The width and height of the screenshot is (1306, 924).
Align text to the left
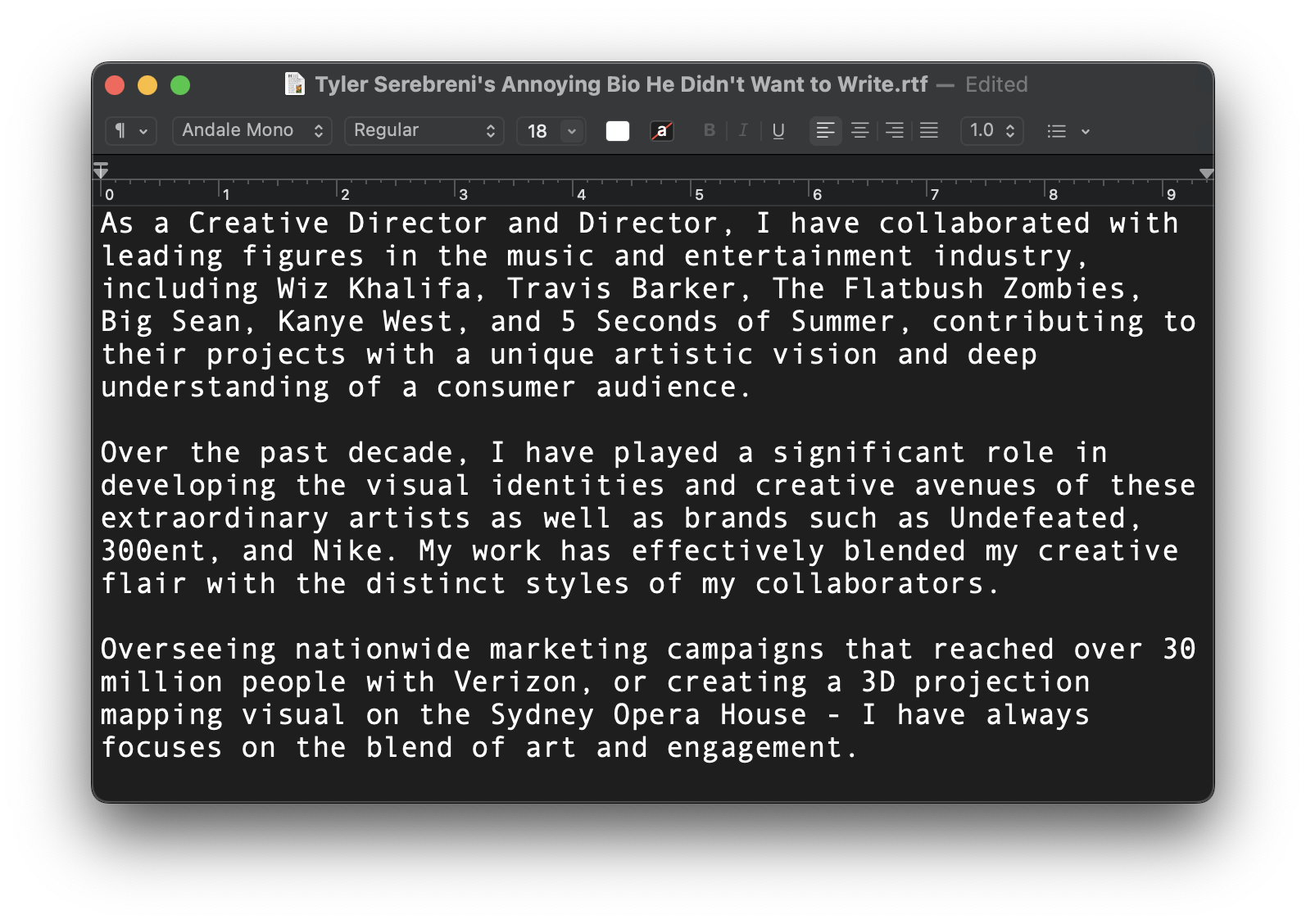click(x=826, y=130)
